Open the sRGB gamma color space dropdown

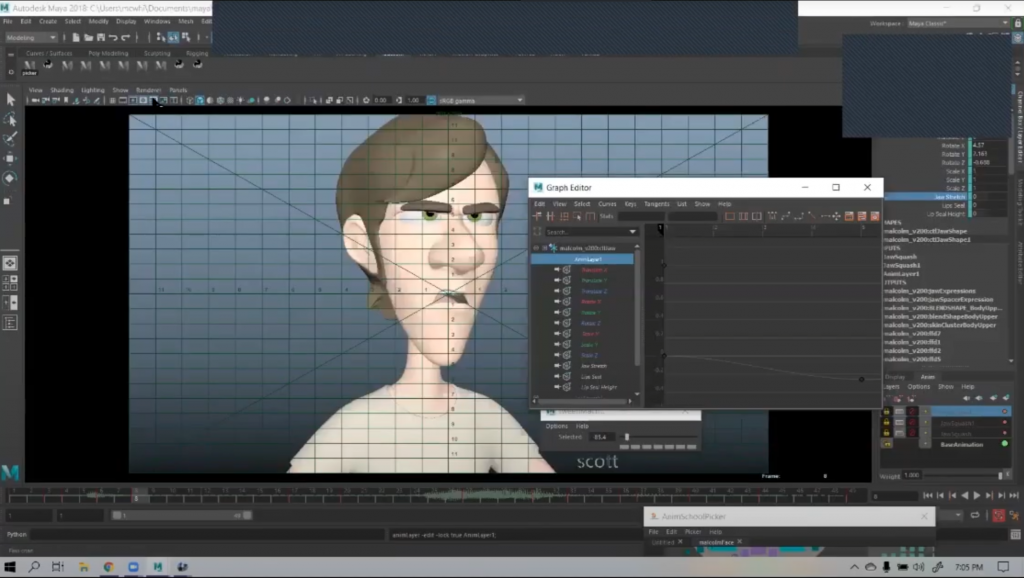coord(481,101)
